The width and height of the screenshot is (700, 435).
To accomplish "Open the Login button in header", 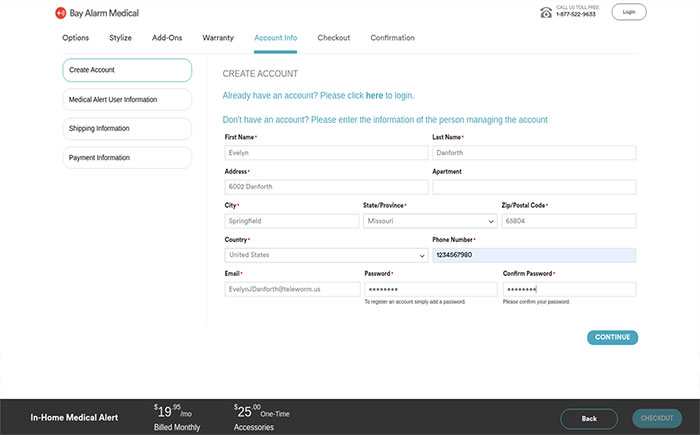I will point(629,12).
